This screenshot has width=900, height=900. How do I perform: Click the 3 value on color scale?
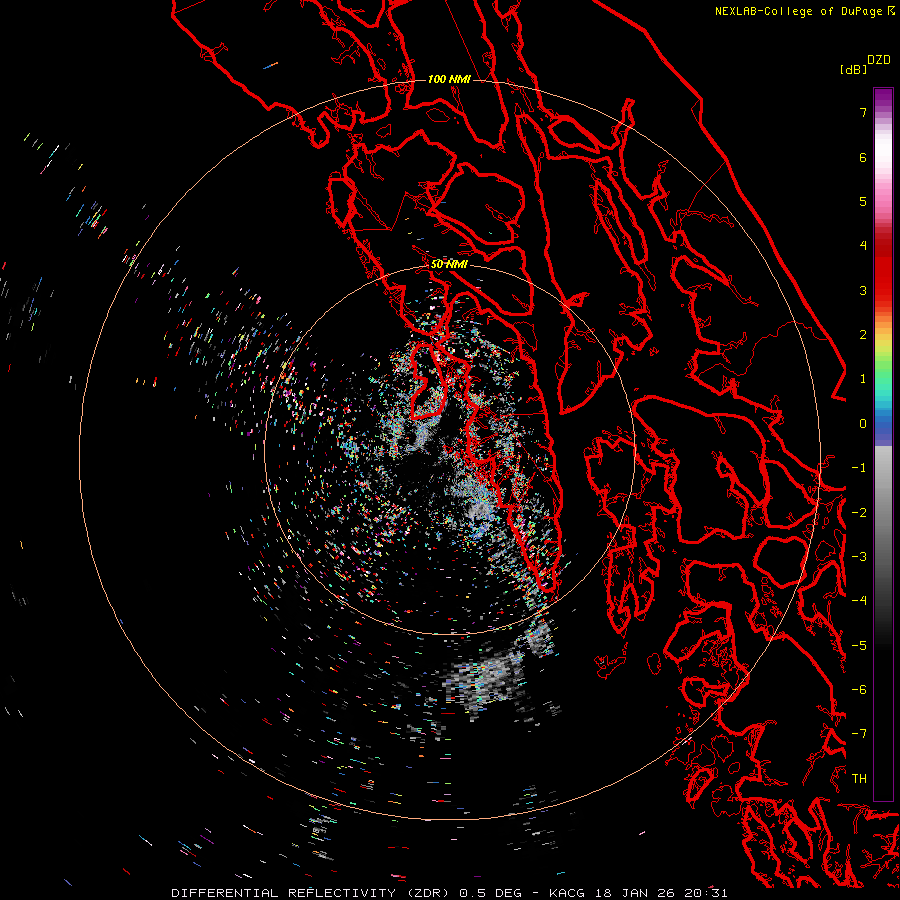(863, 290)
